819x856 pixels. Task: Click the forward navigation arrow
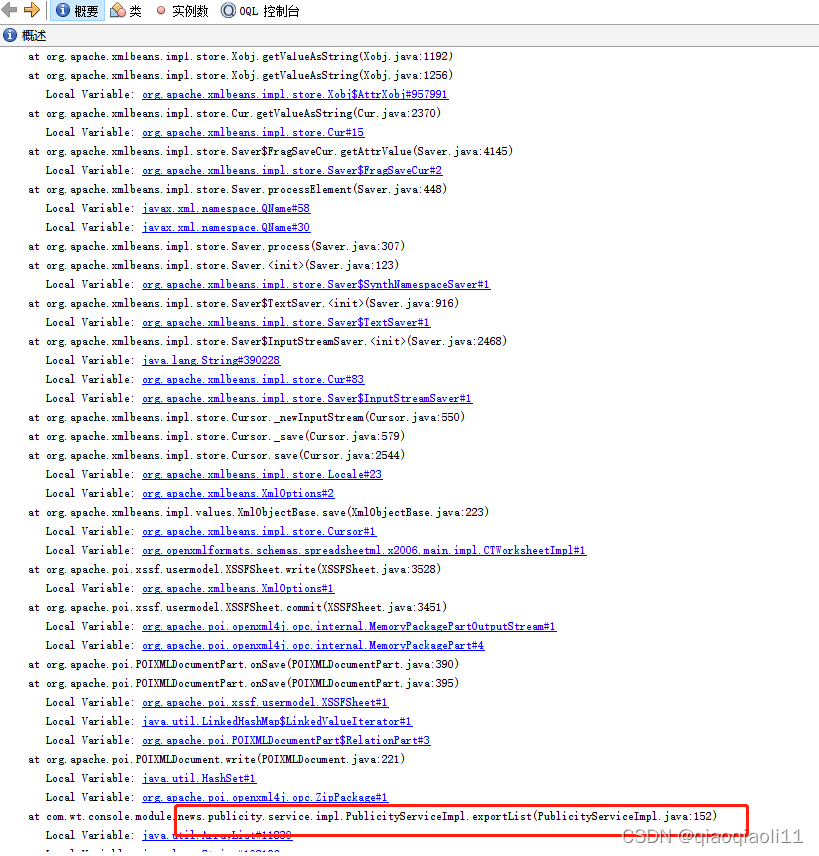pyautogui.click(x=32, y=9)
